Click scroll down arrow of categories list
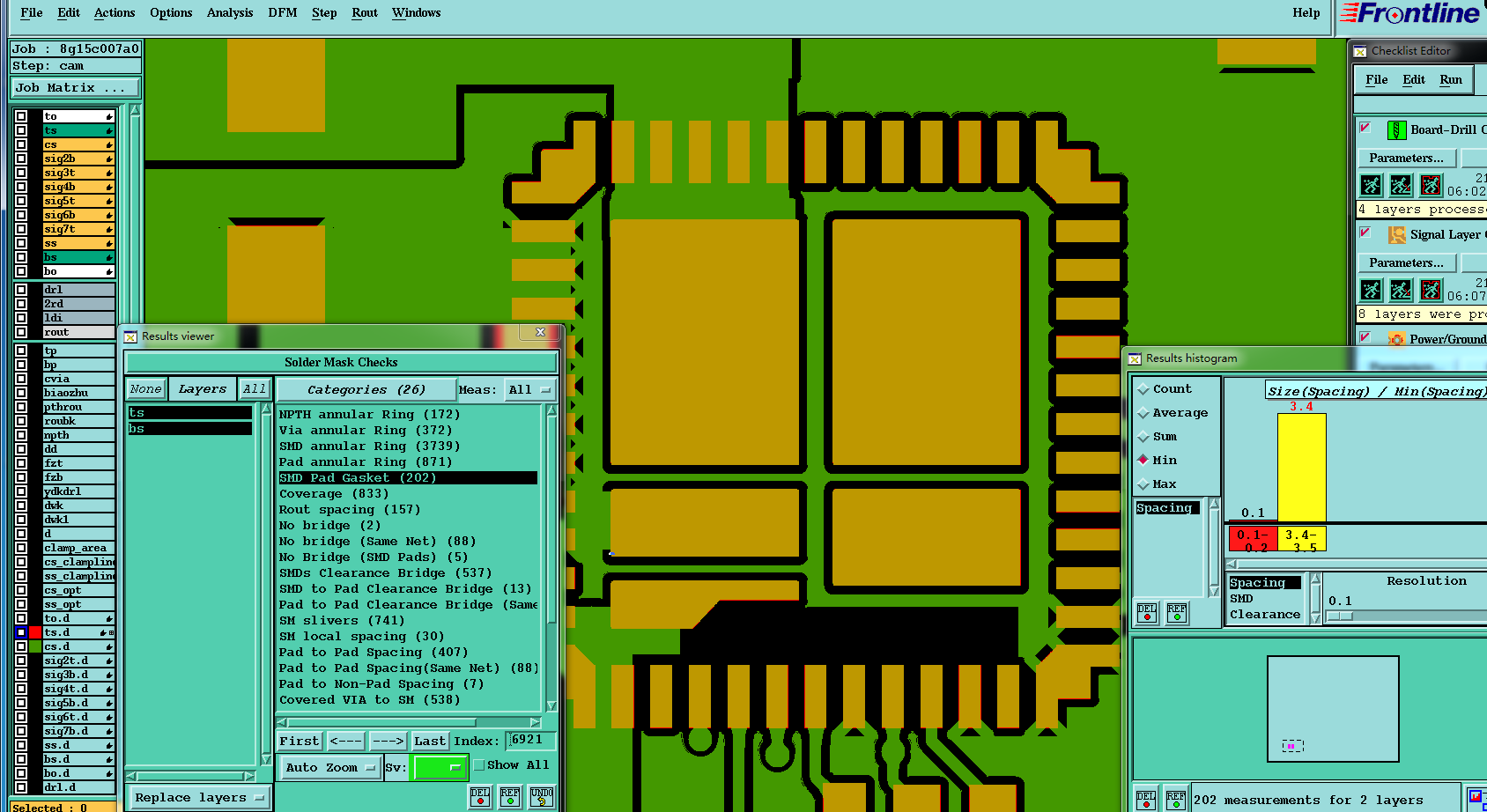 [x=551, y=706]
